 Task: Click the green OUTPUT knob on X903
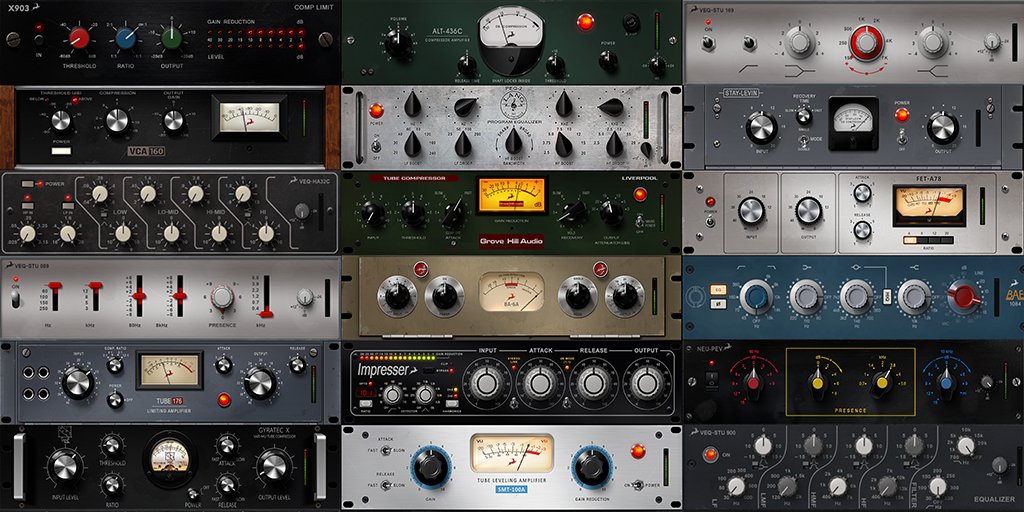[x=171, y=38]
